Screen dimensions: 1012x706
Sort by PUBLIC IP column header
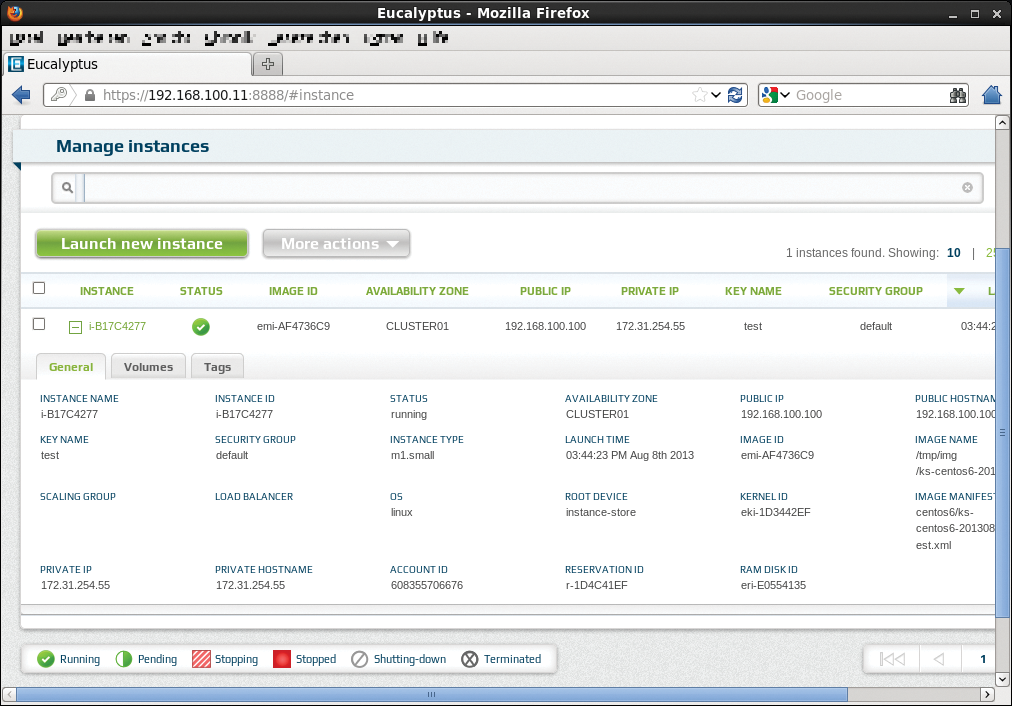tap(545, 291)
